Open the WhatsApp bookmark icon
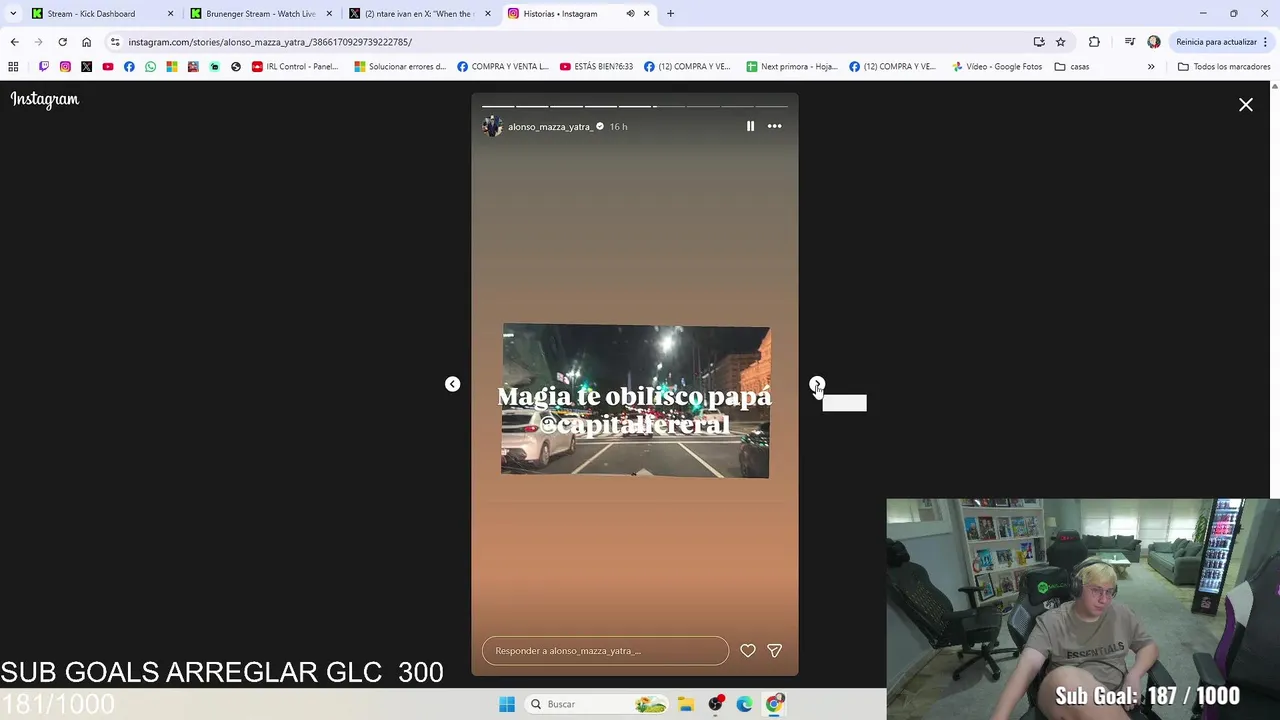 click(x=150, y=67)
